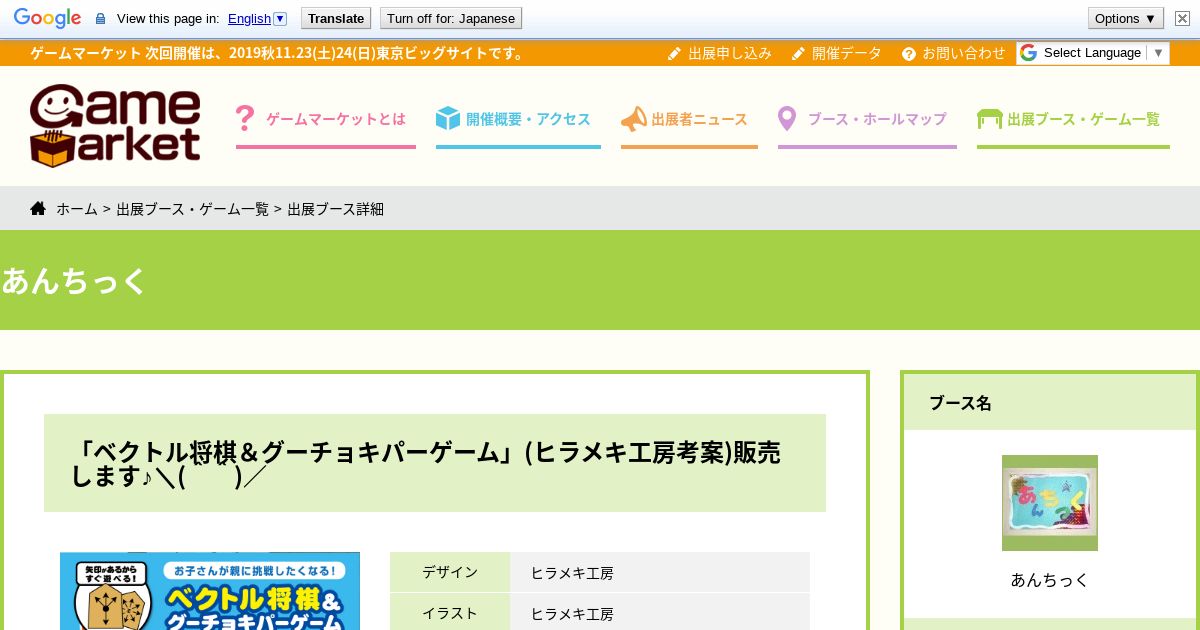Click the orange megaphone menu icon
This screenshot has height=630, width=1200.
634,119
